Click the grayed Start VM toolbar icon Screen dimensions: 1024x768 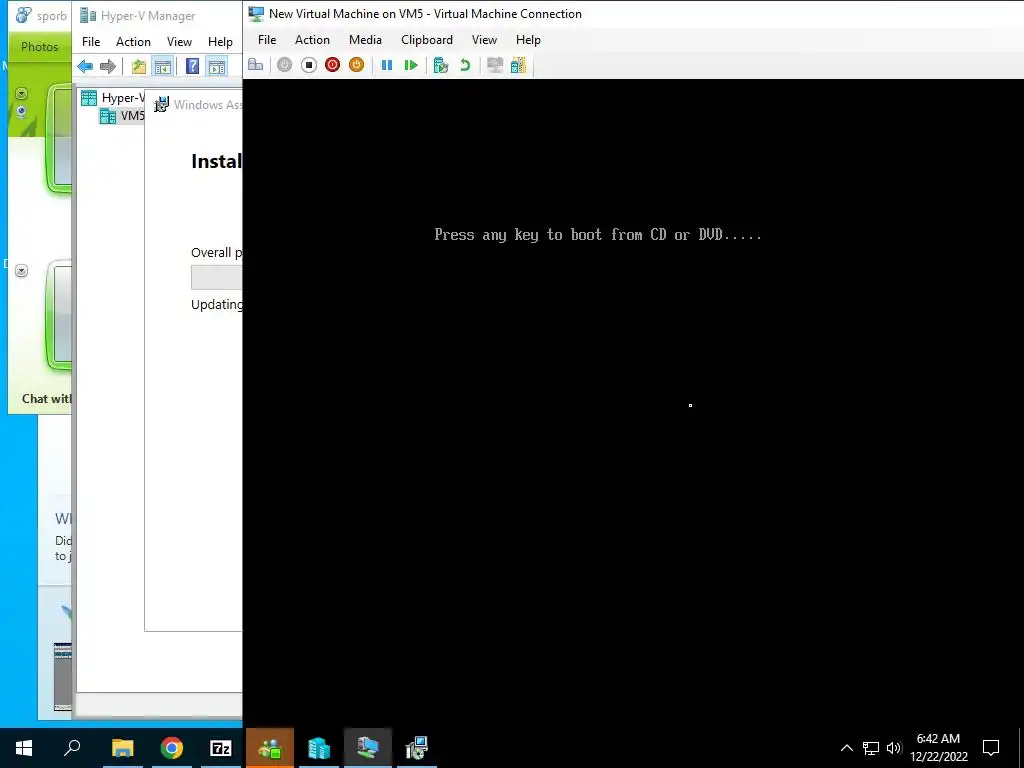click(x=284, y=65)
